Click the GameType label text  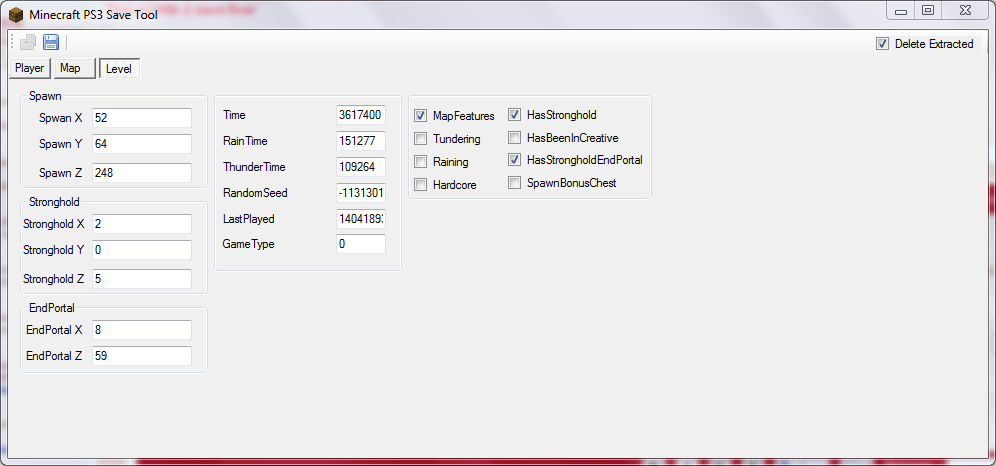pyautogui.click(x=248, y=244)
